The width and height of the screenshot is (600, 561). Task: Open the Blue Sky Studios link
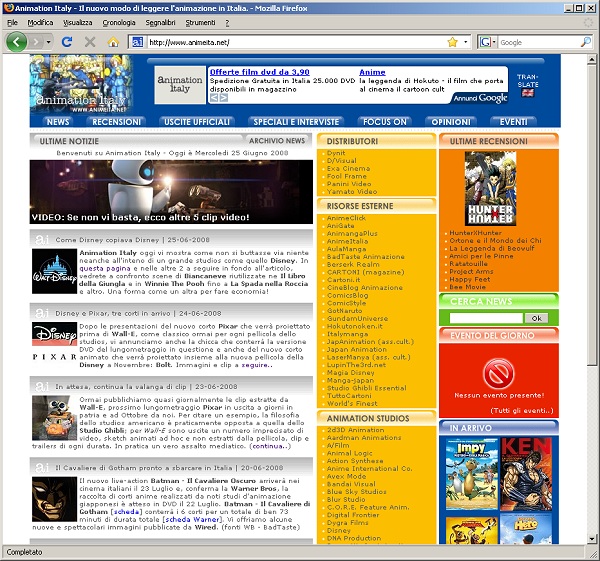click(357, 491)
